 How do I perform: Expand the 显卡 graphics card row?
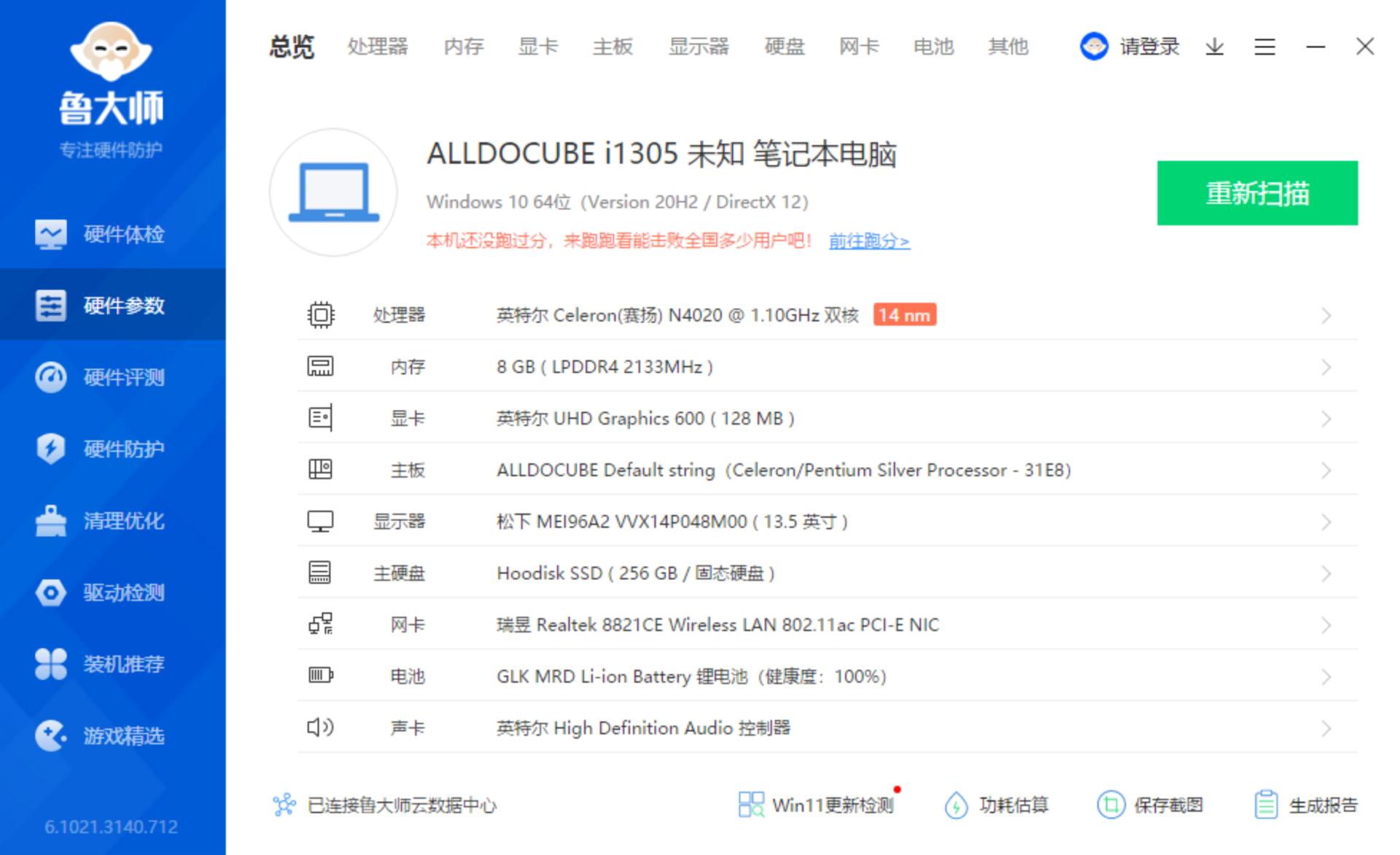1326,418
